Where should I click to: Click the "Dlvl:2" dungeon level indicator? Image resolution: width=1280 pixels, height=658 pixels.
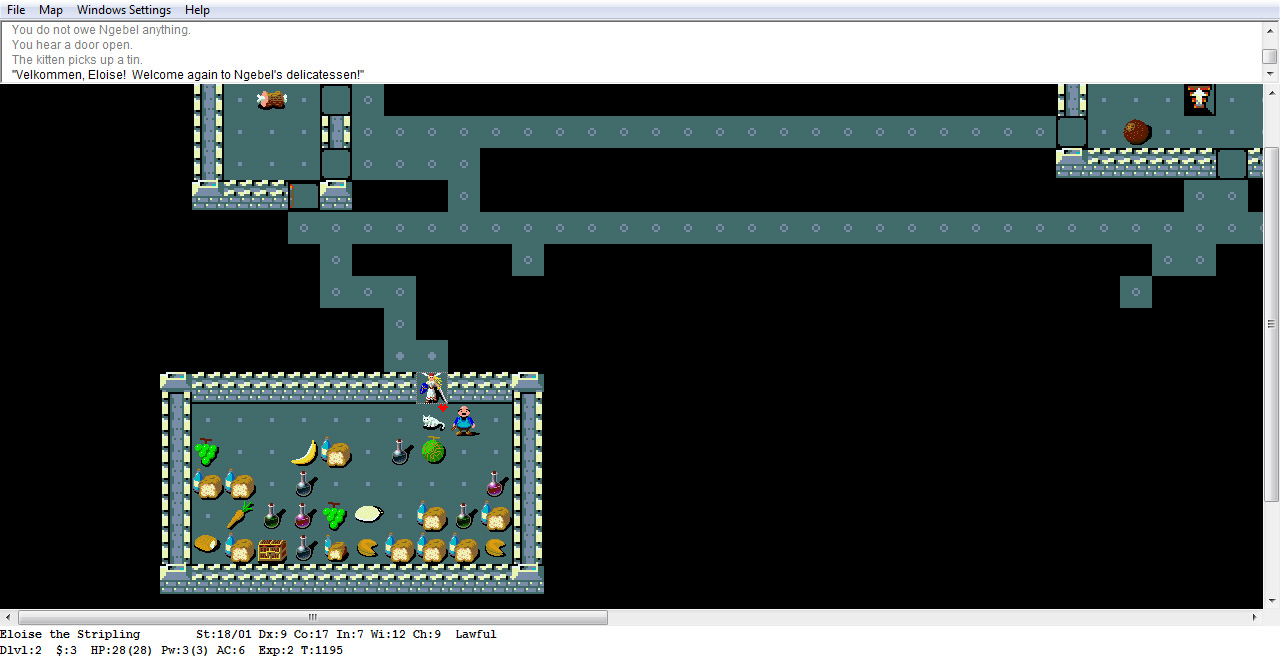tap(21, 650)
